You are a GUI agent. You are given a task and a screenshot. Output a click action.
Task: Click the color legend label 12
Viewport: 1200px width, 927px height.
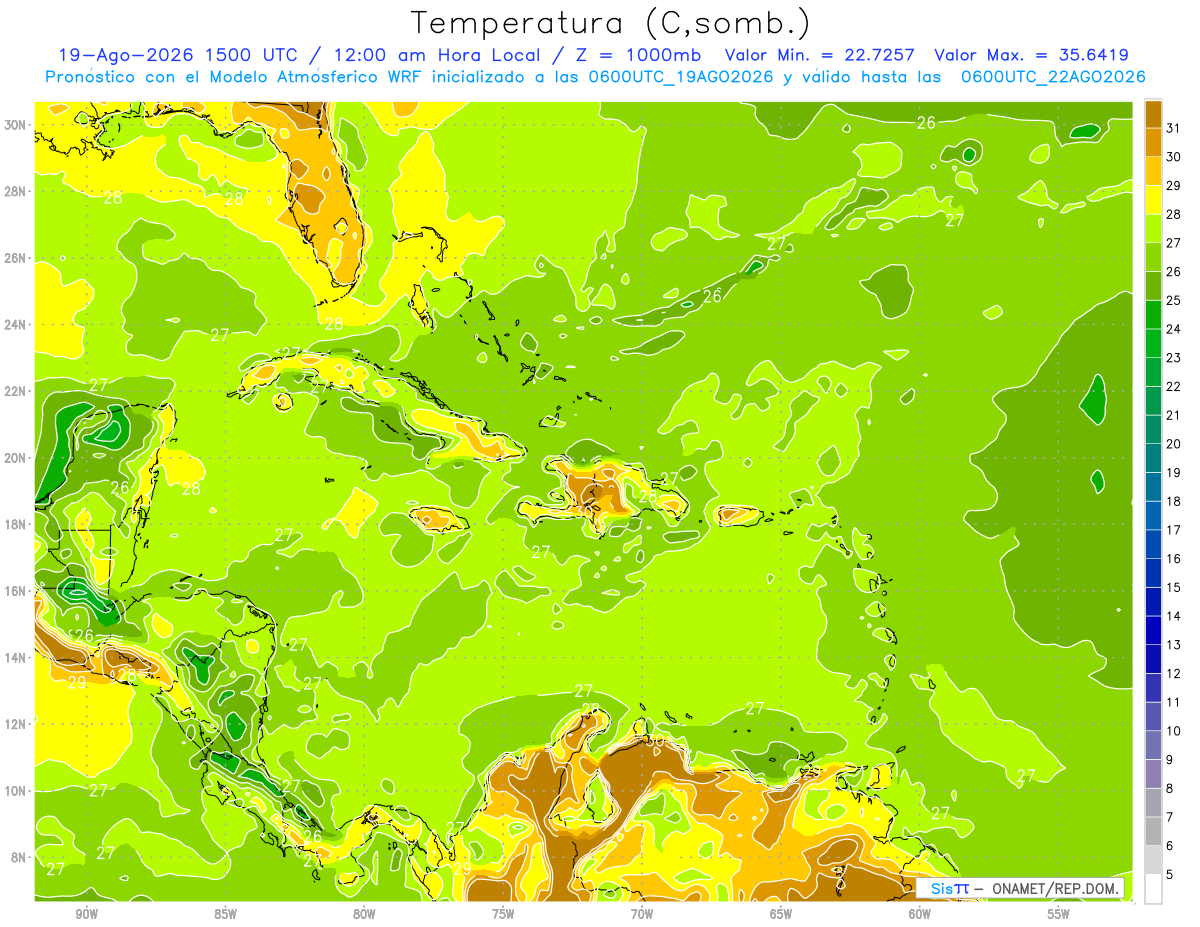tap(1174, 674)
